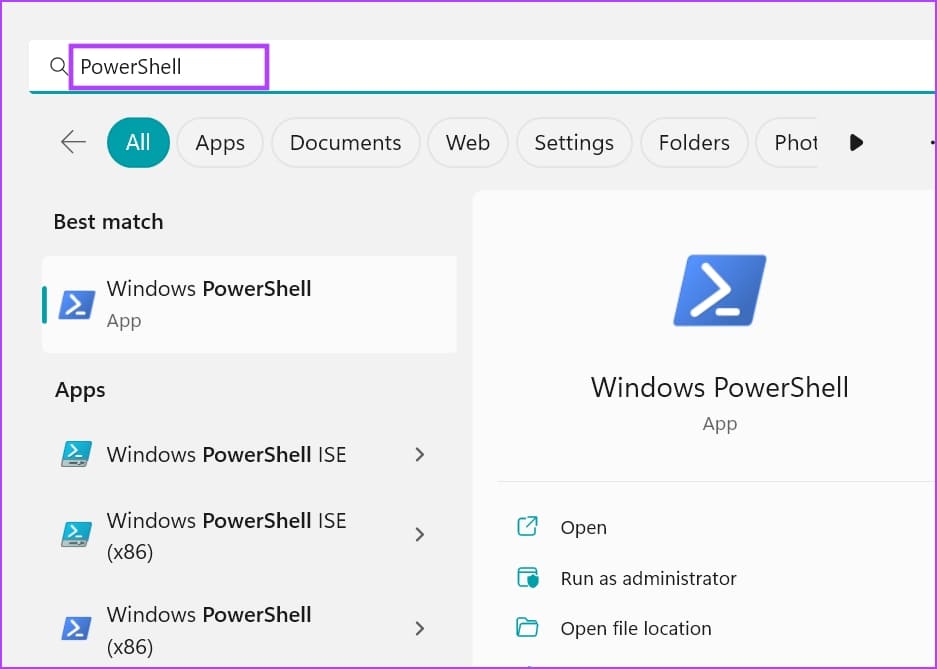Click the search magnifier icon
This screenshot has height=669, width=937.
(59, 66)
